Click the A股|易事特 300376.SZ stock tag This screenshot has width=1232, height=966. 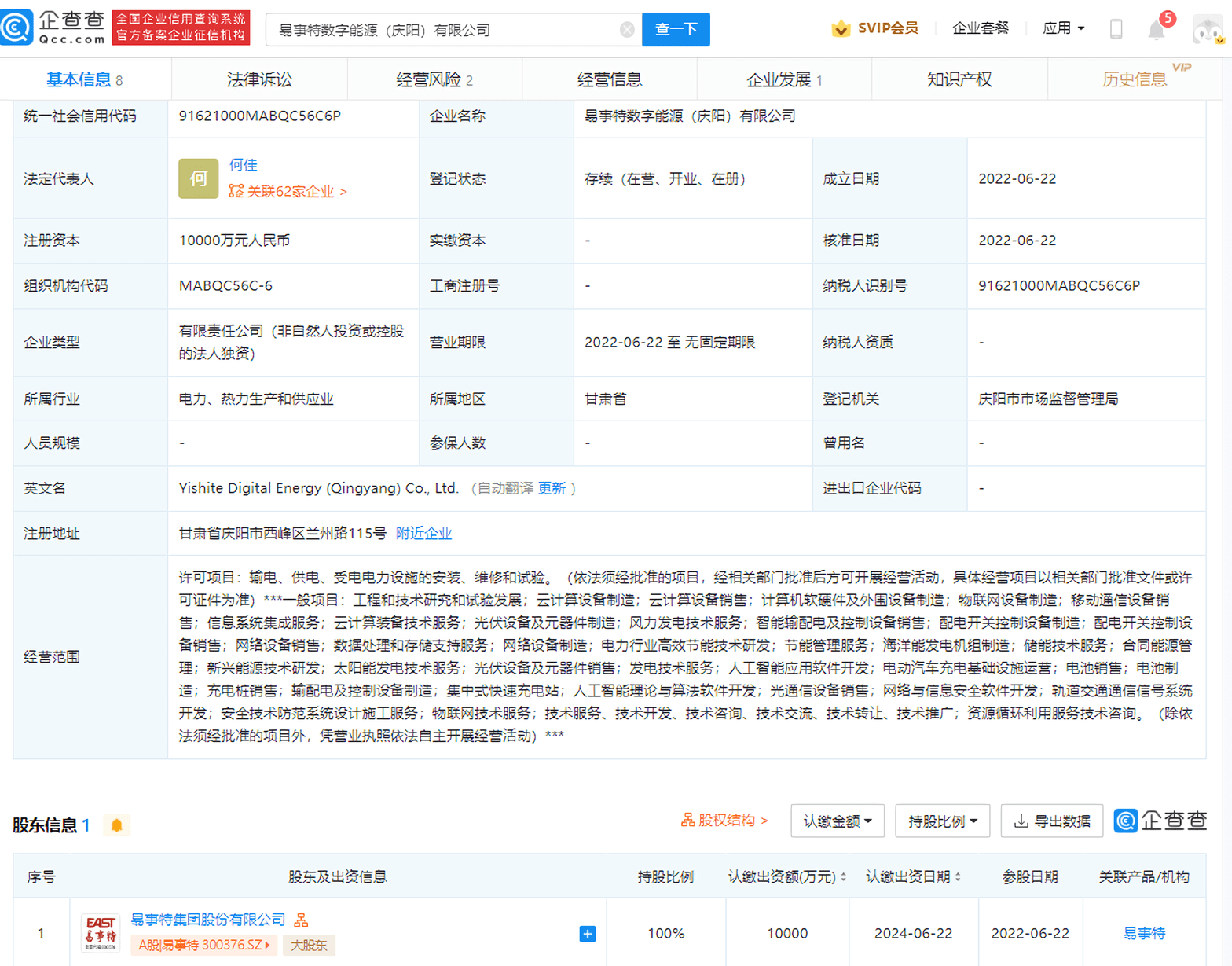(x=203, y=945)
